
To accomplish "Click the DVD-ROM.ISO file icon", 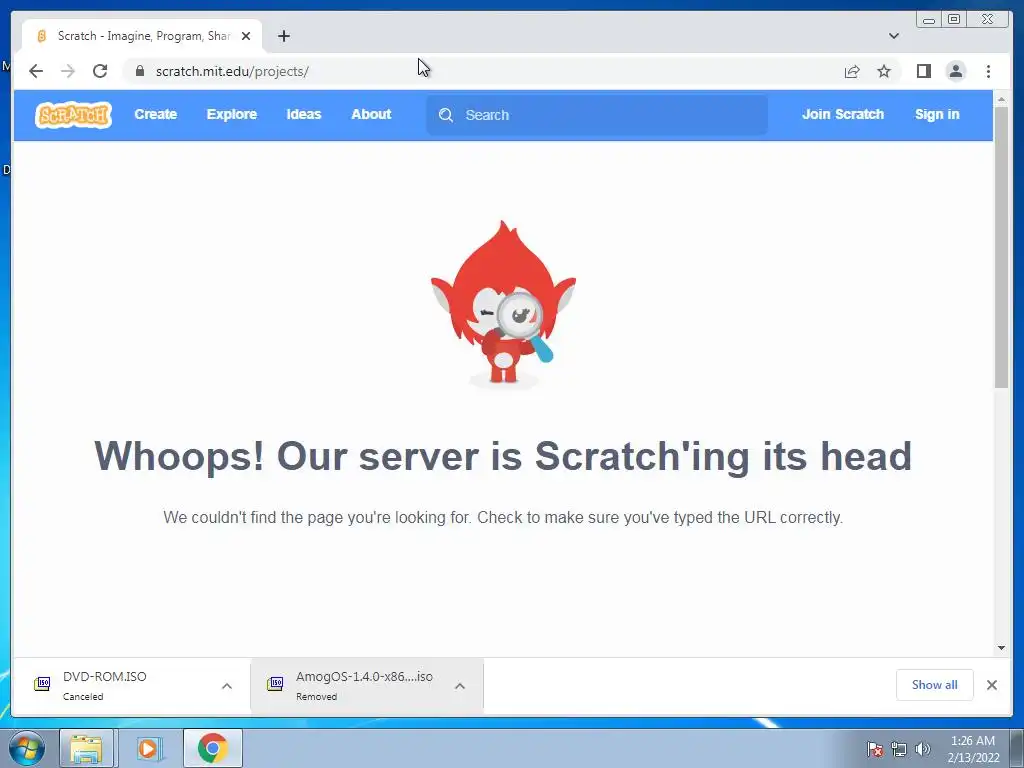I will pos(42,684).
